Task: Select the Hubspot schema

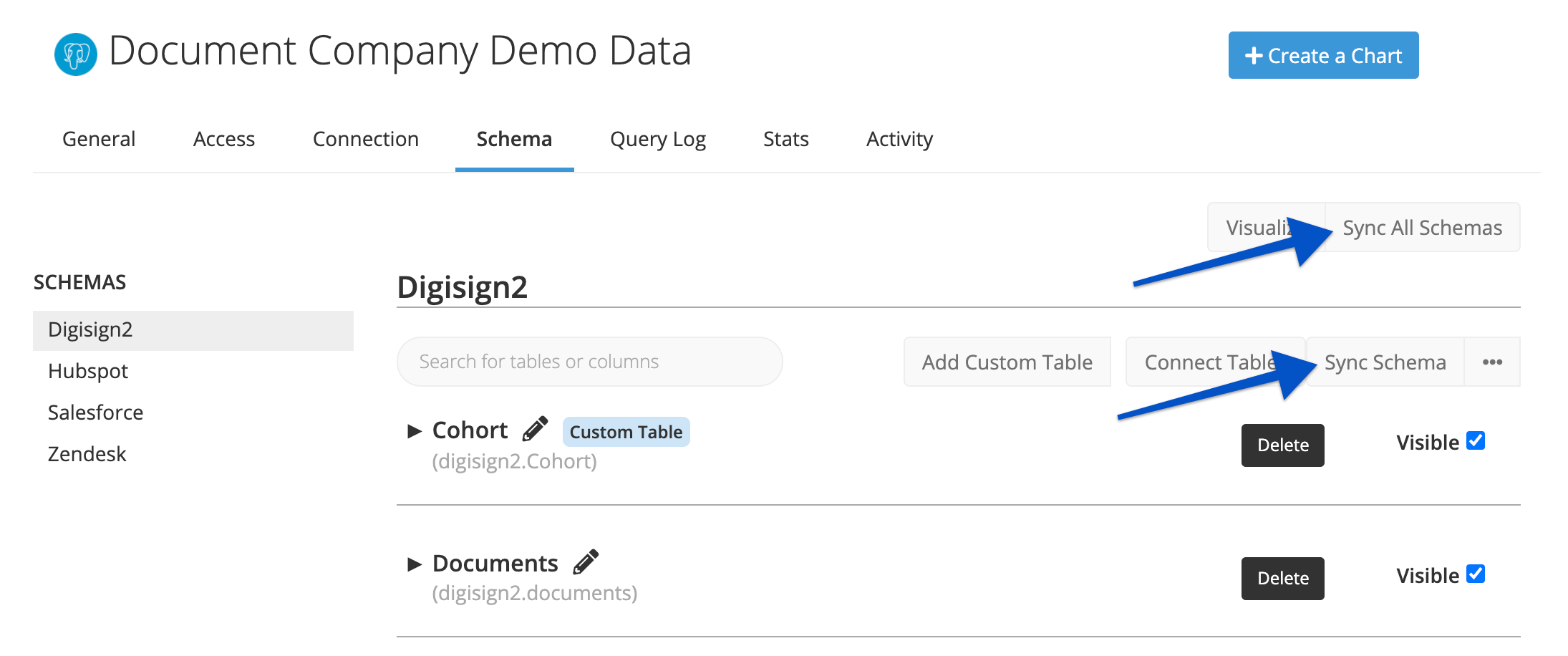Action: point(88,371)
